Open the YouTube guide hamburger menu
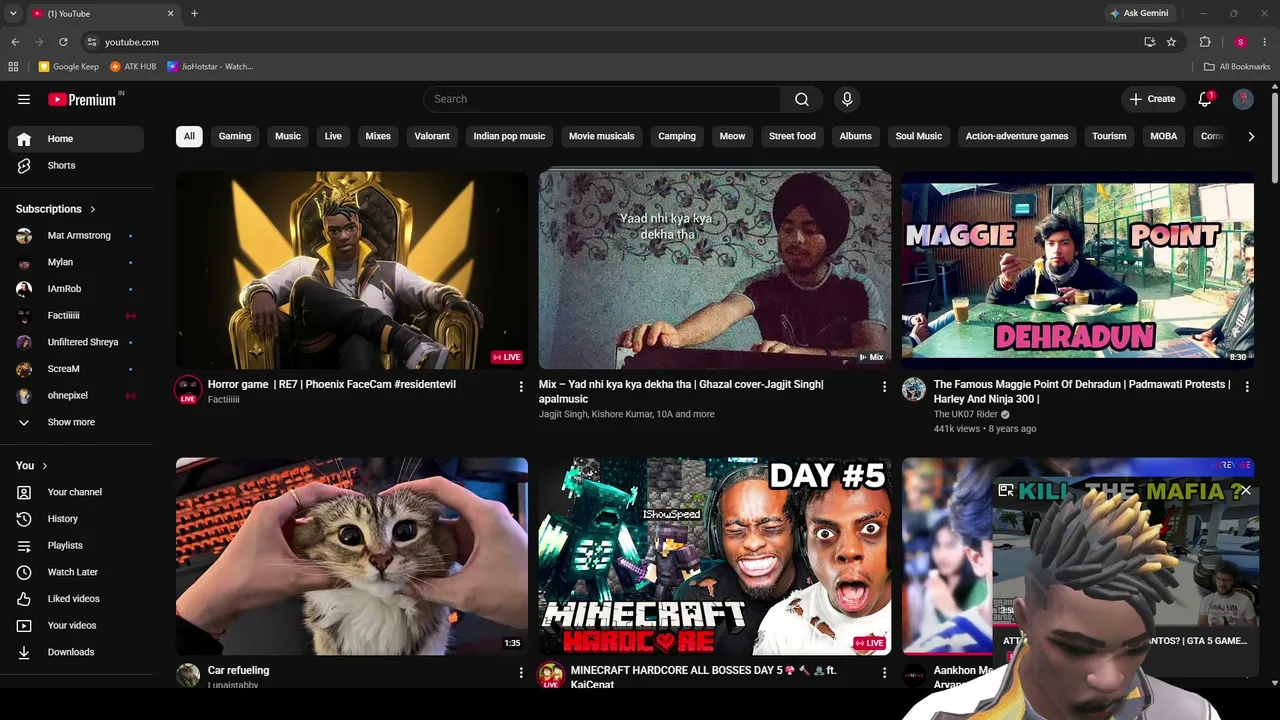 coord(24,99)
